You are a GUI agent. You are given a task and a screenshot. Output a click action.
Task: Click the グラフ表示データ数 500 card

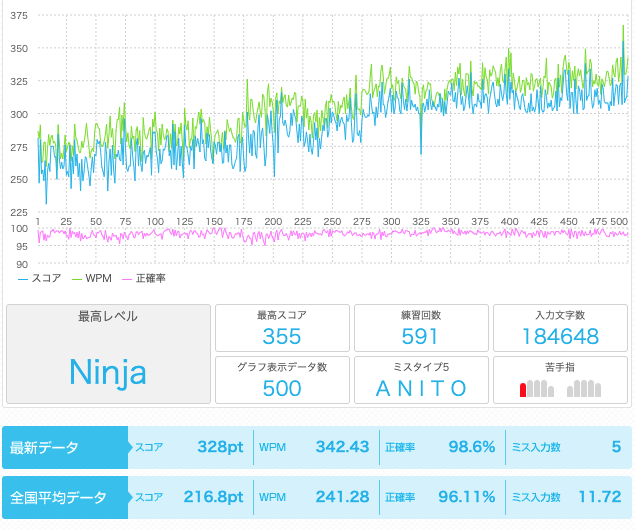[282, 379]
